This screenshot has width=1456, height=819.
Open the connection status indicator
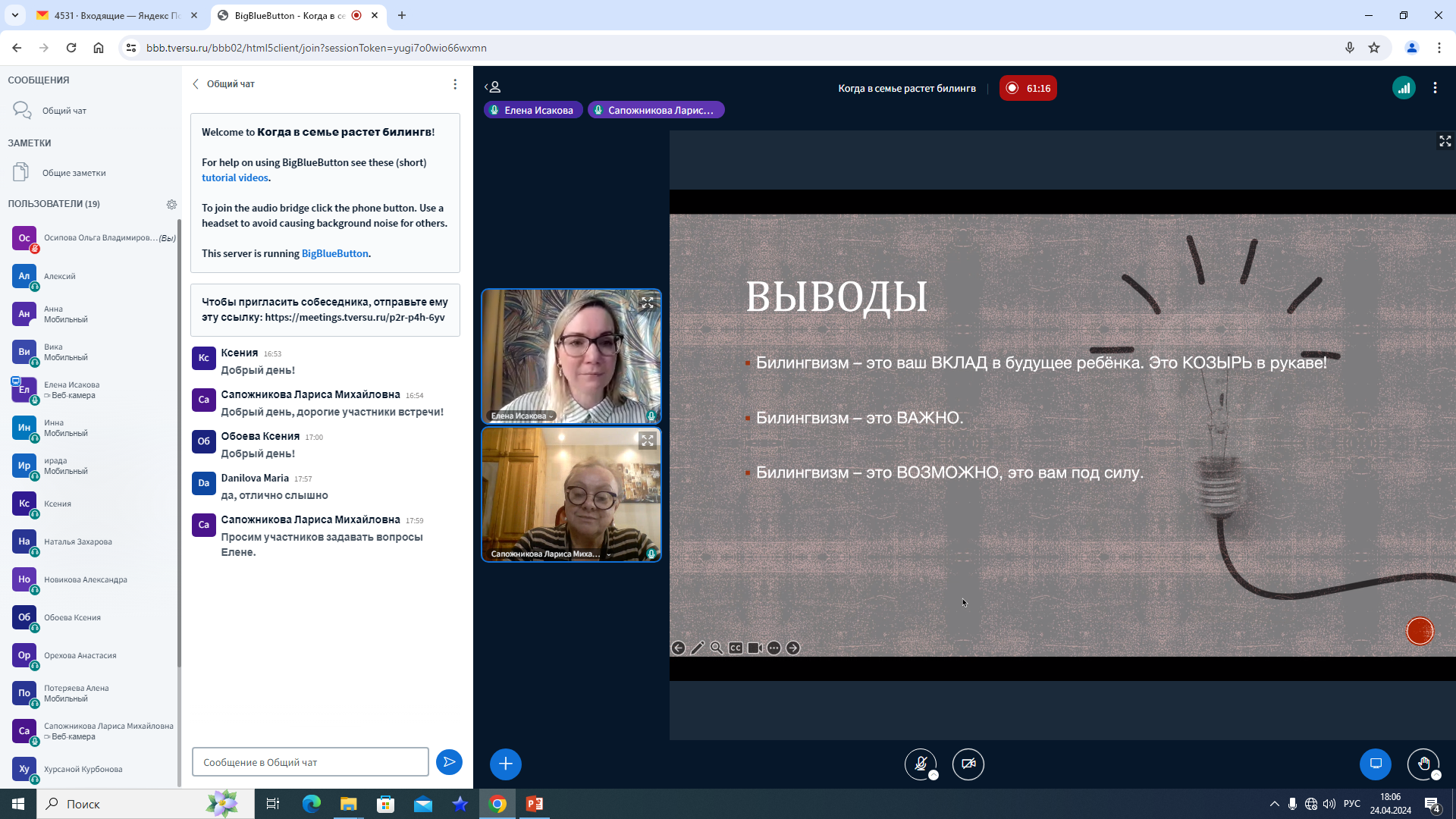(x=1404, y=88)
